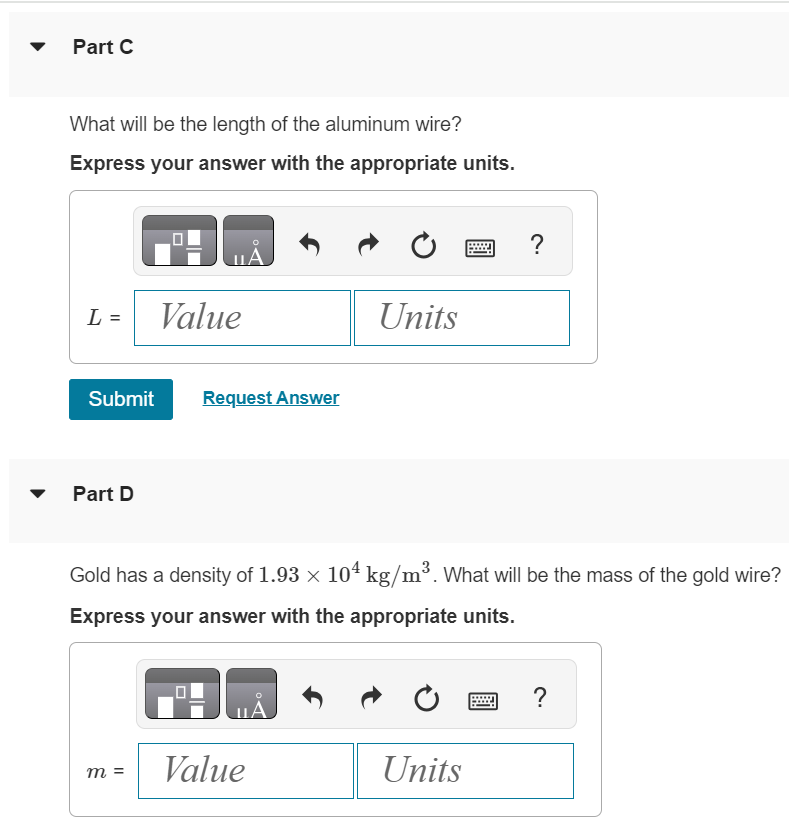Viewport: 789px width, 828px height.
Task: Open templates tool in Part C toolbar
Action: point(180,240)
